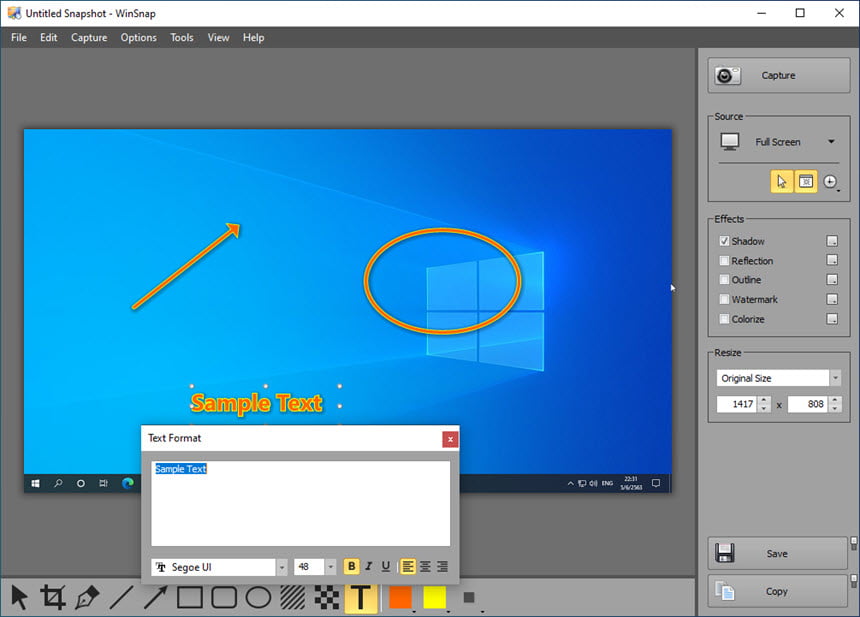The image size is (860, 617).
Task: Click inside the Text Format text box
Action: coord(301,503)
